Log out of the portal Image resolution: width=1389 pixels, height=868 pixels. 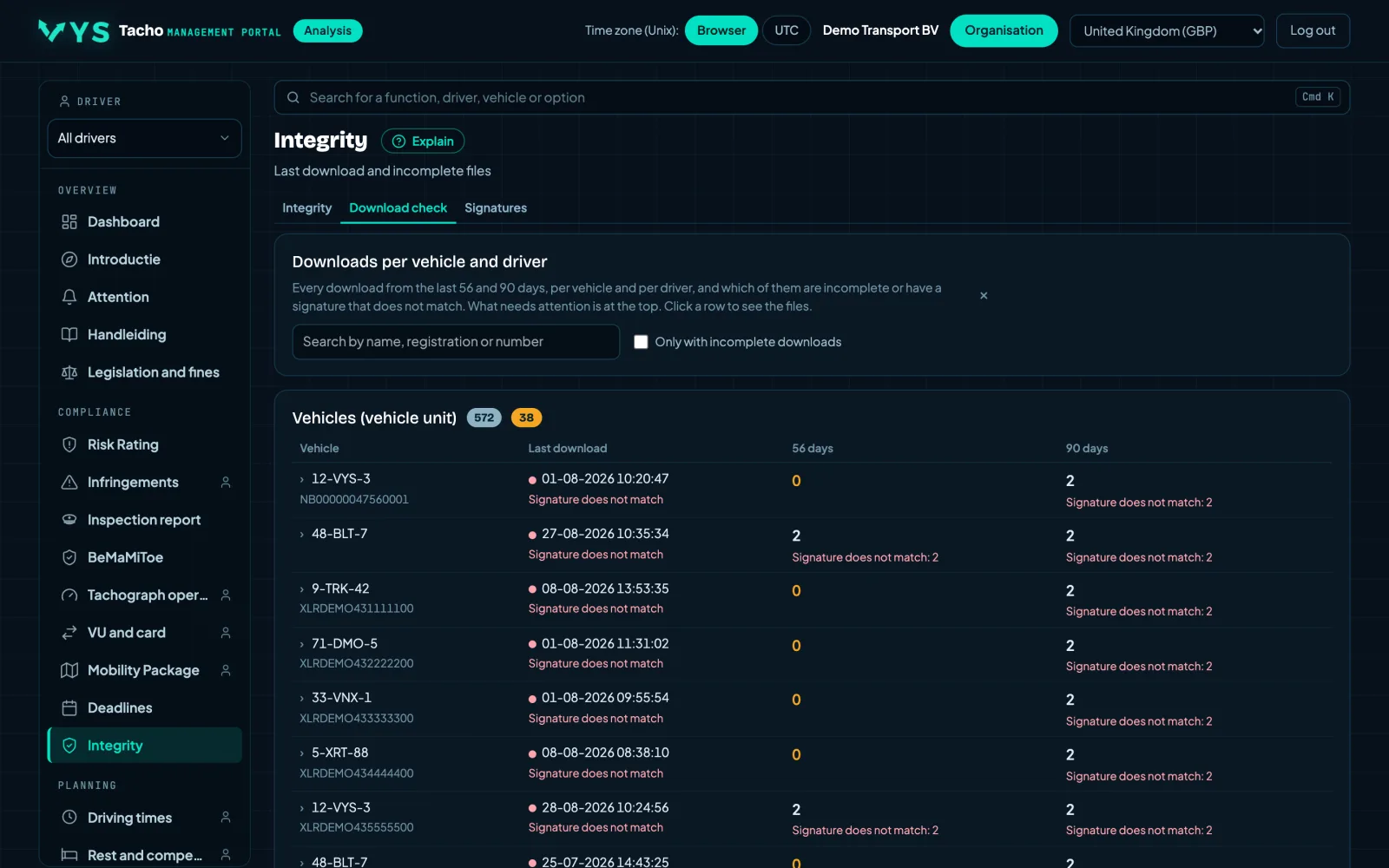(x=1313, y=30)
